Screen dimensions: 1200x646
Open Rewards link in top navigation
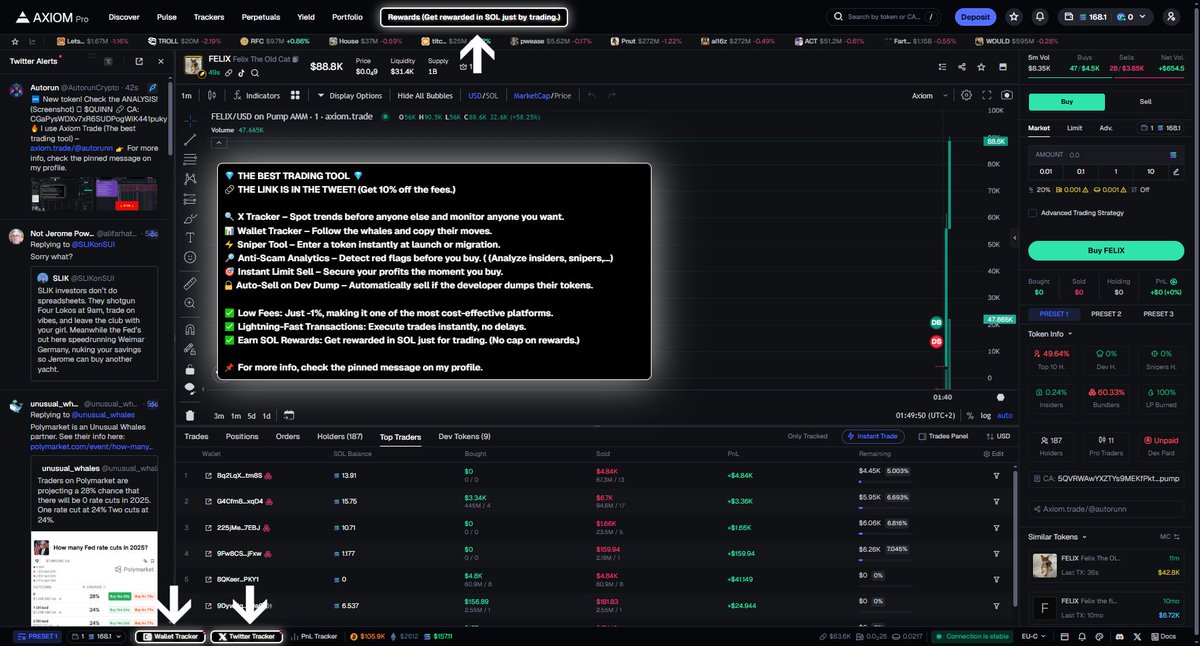click(x=474, y=17)
